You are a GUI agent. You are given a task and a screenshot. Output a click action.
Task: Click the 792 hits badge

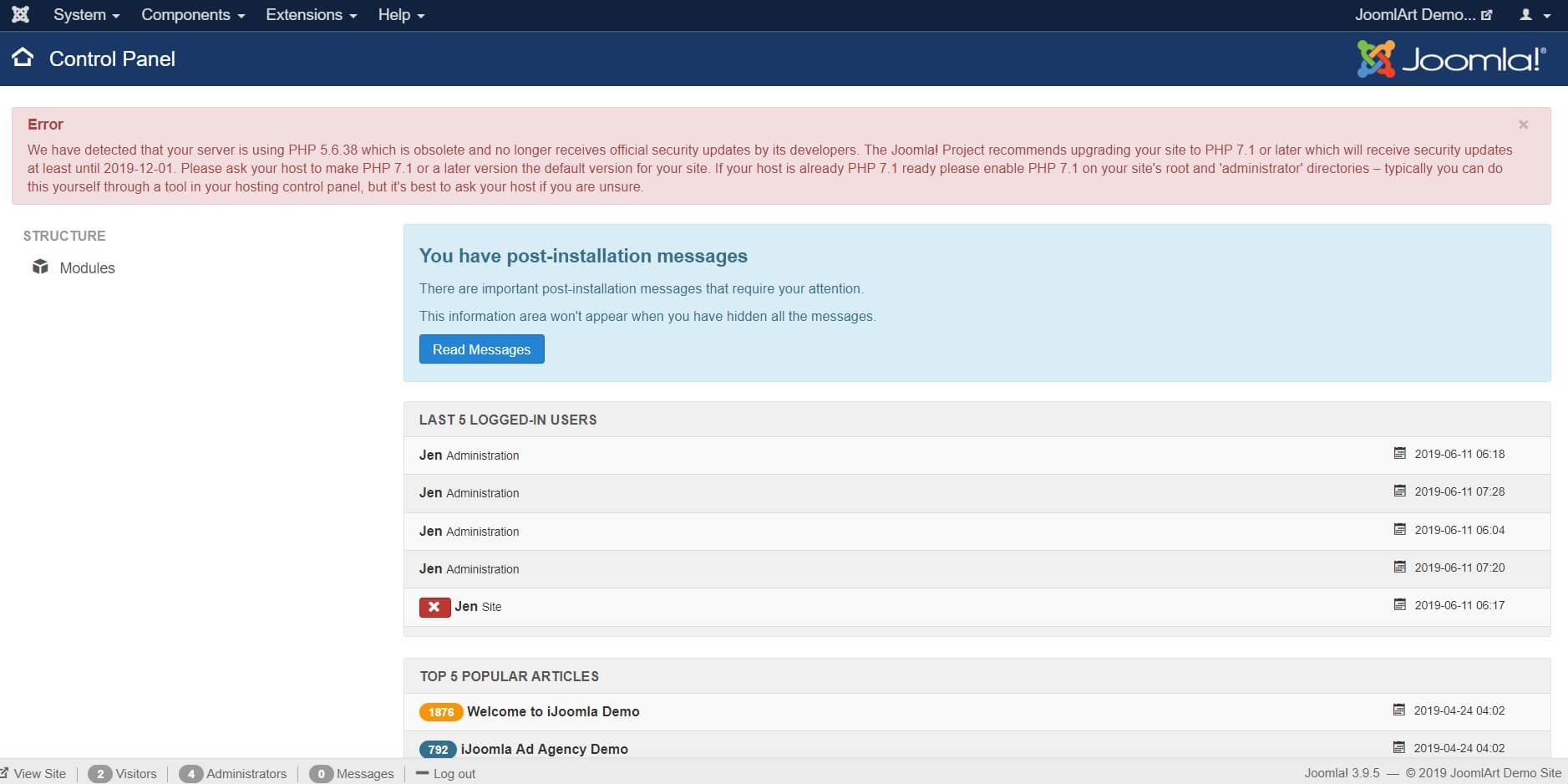[x=438, y=749]
